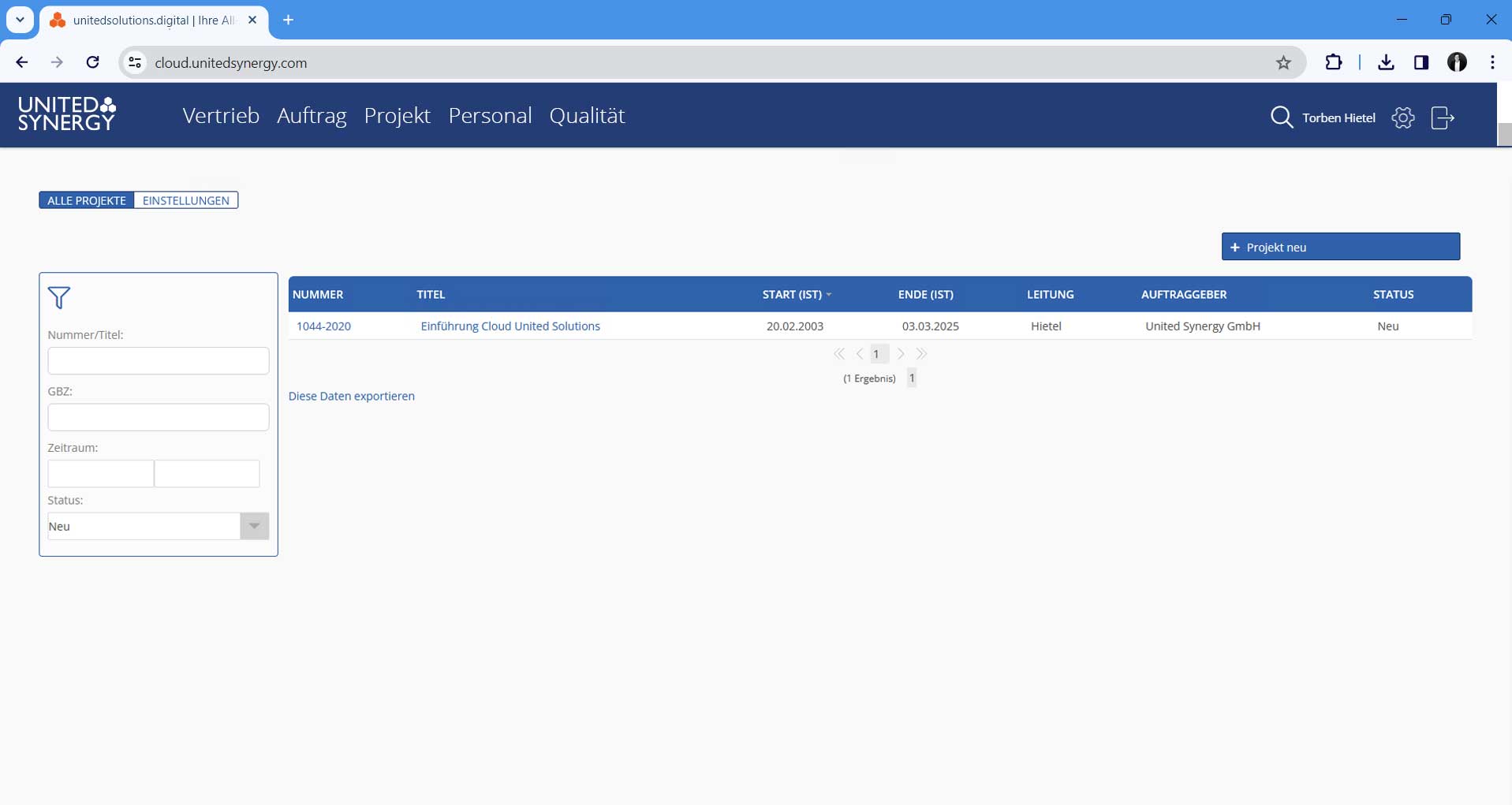Viewport: 1512px width, 805px height.
Task: Switch to the Einstellungen tab
Action: pyautogui.click(x=186, y=200)
